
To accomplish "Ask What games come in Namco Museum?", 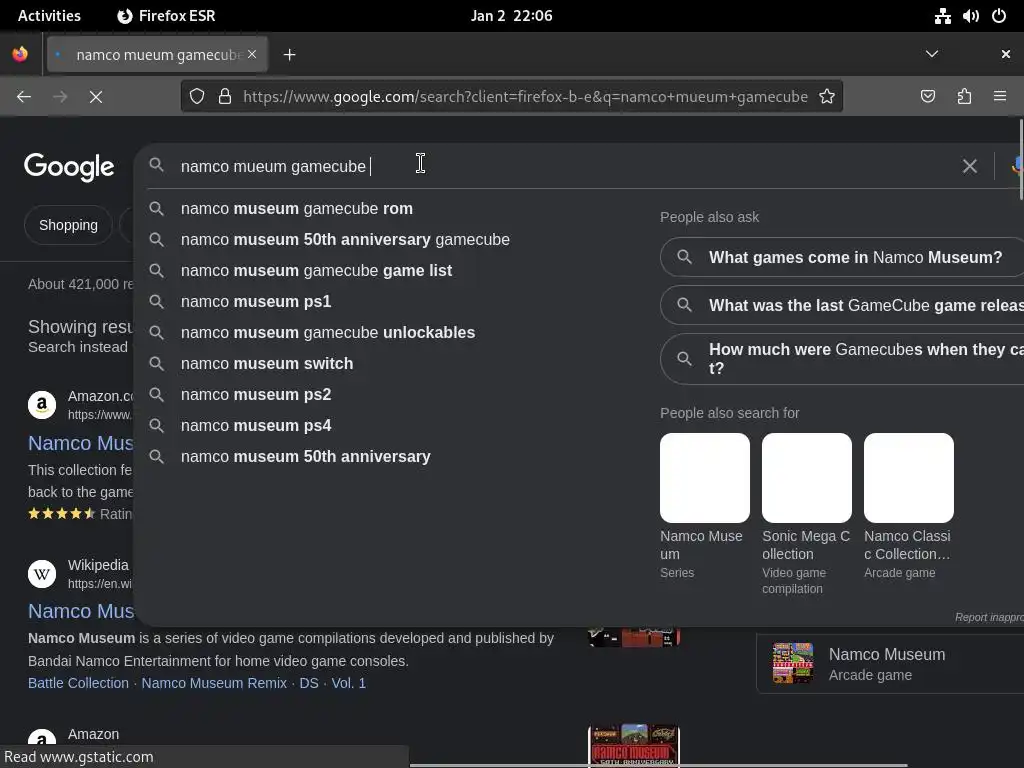I will click(842, 257).
